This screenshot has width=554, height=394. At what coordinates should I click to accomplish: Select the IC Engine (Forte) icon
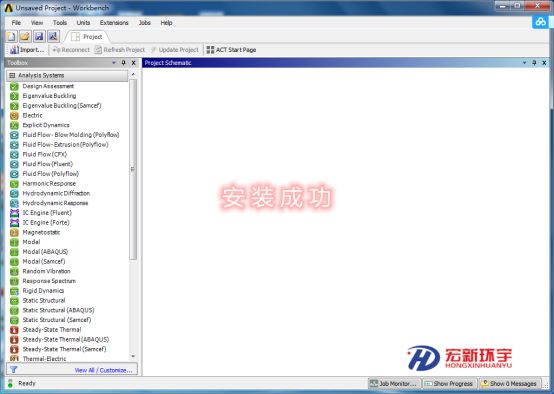point(14,223)
